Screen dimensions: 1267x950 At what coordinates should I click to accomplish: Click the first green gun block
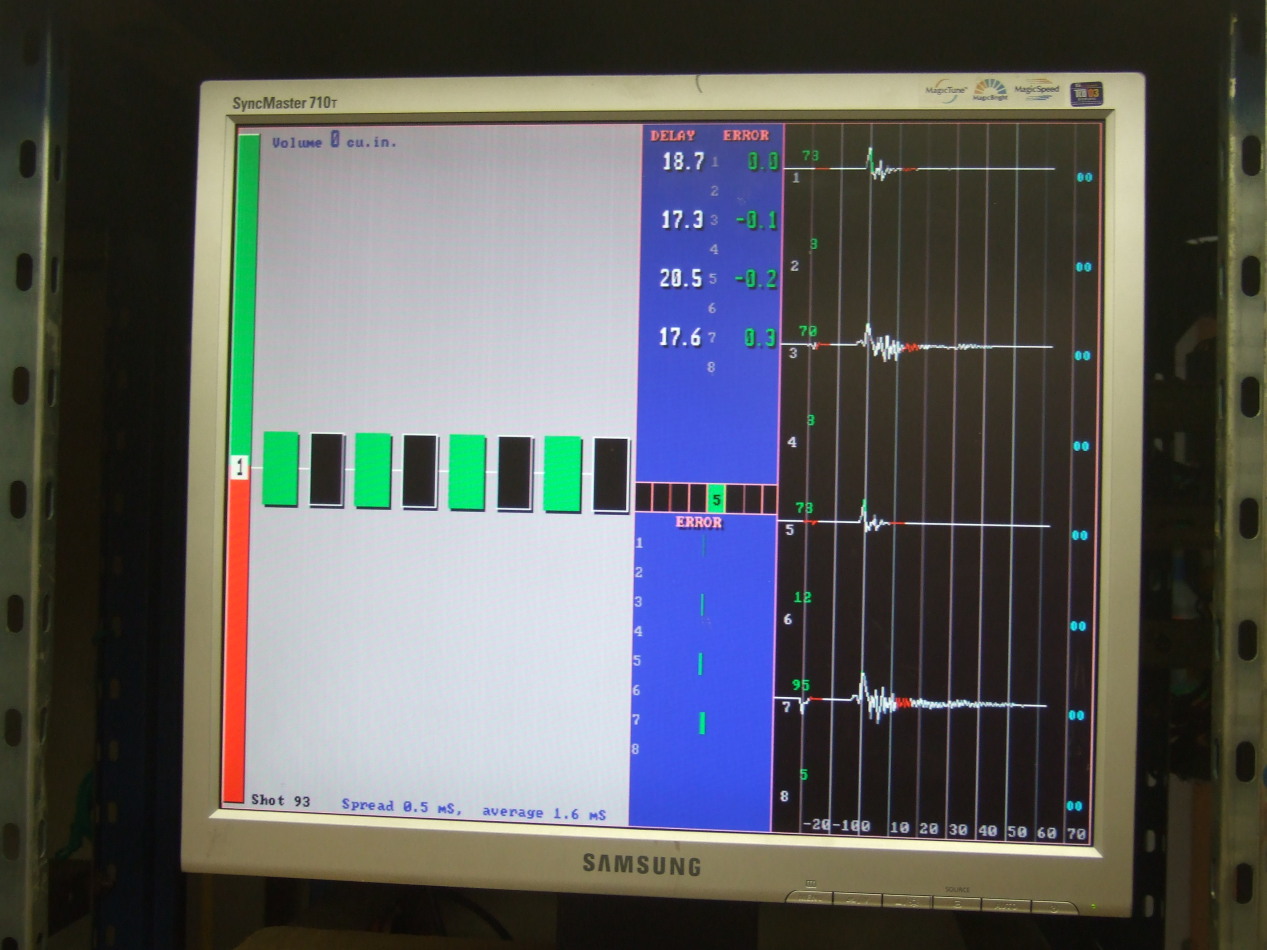click(x=280, y=469)
